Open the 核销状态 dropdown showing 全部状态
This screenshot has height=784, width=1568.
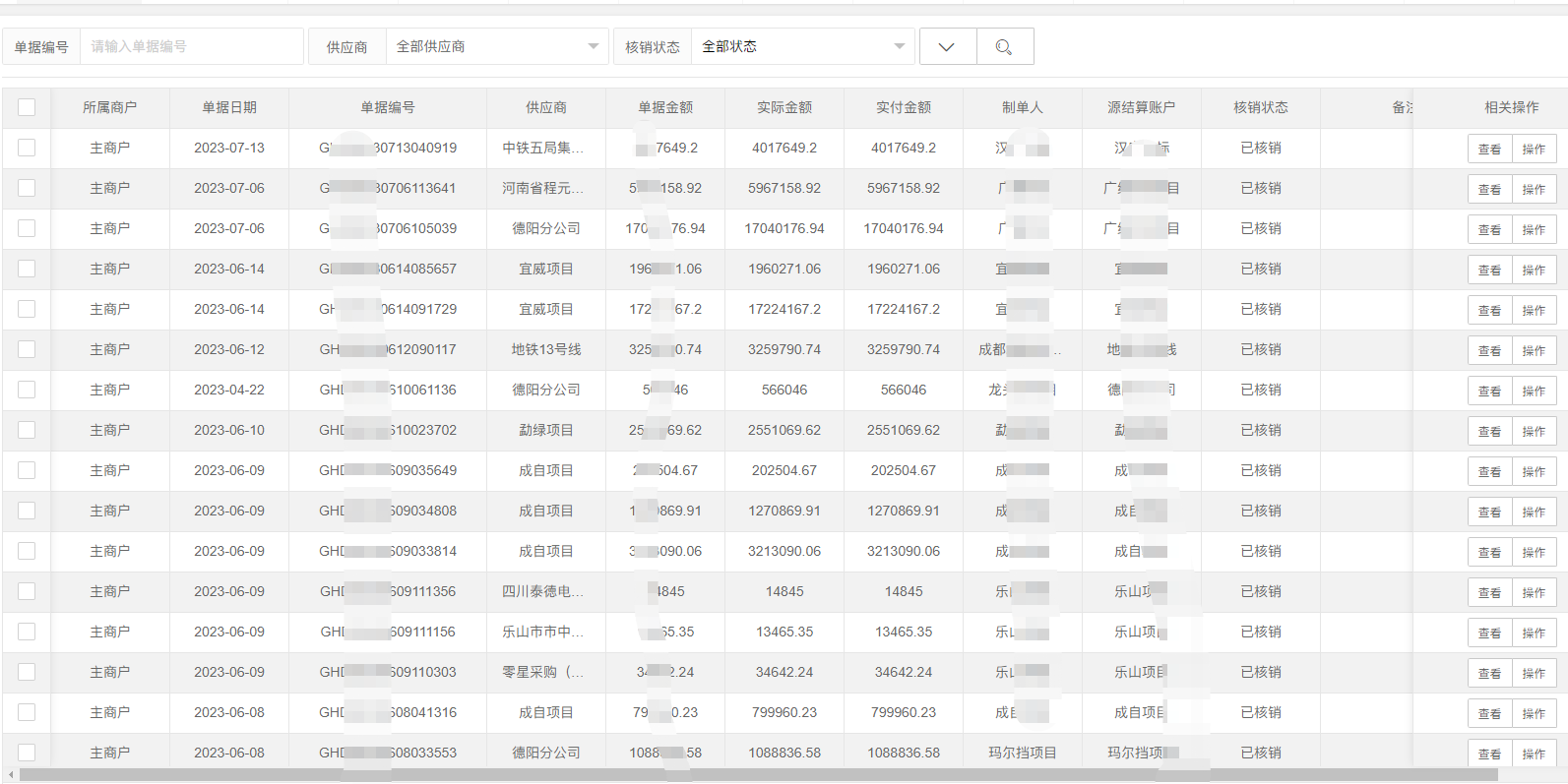click(x=802, y=47)
